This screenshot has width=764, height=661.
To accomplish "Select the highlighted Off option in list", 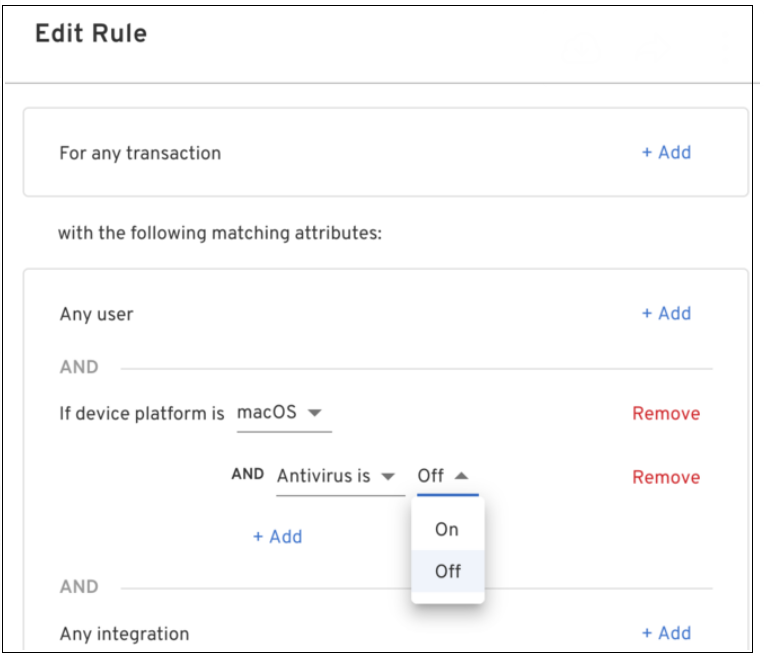I will click(x=448, y=572).
